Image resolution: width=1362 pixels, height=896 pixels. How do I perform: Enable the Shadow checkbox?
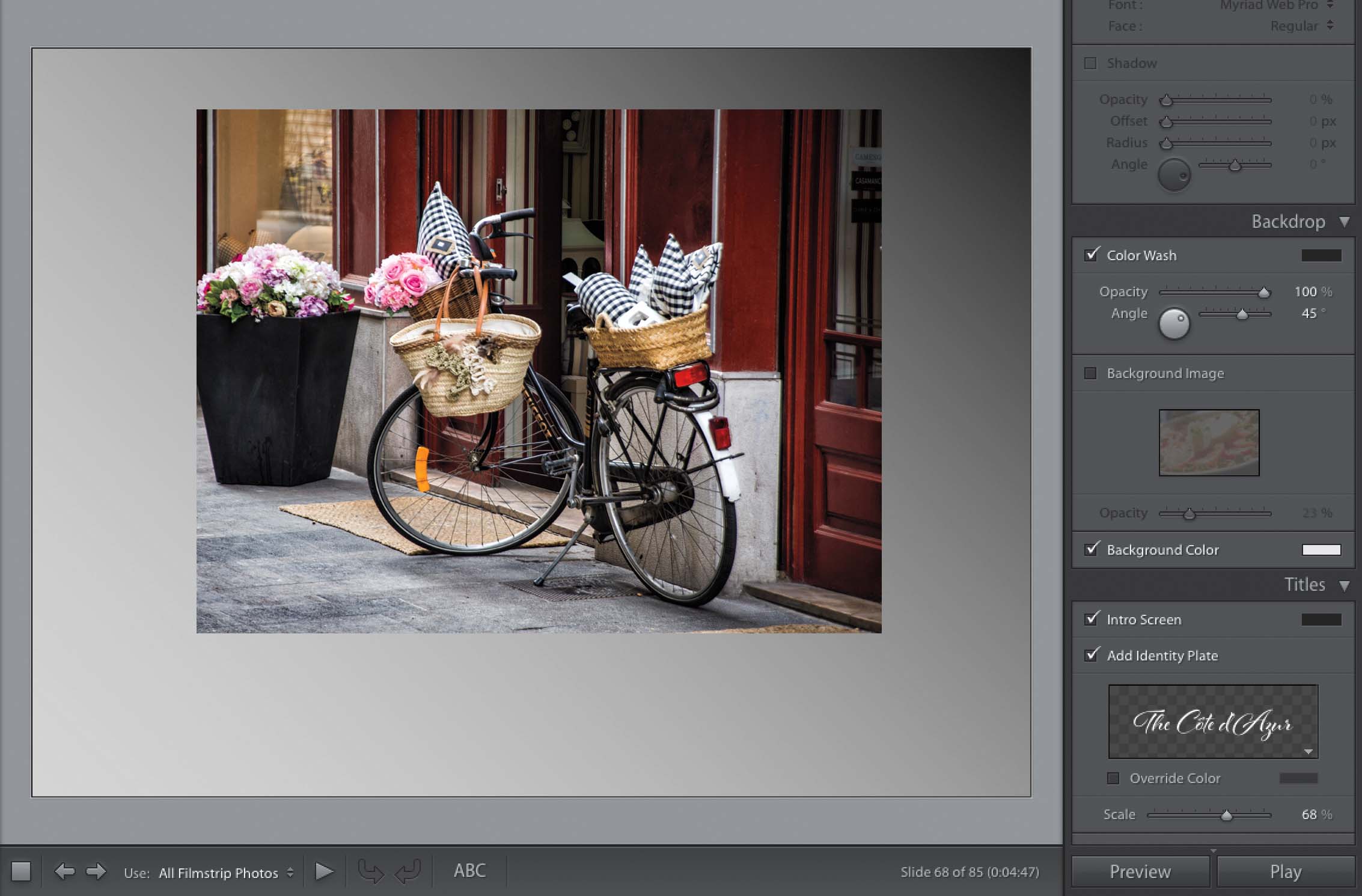click(x=1090, y=63)
